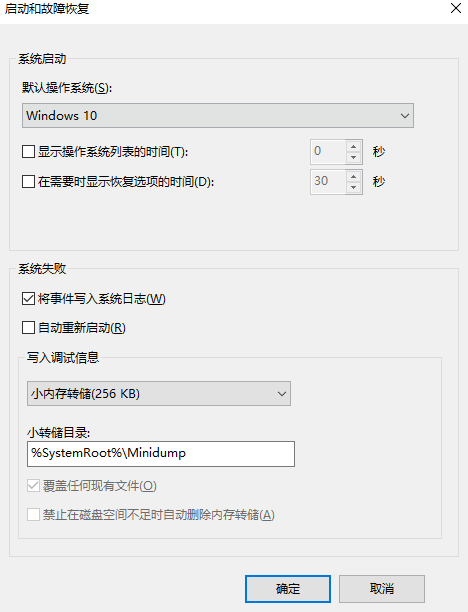This screenshot has width=468, height=612.
Task: Click the chevron arrow of memory dump combo box
Action: (282, 394)
